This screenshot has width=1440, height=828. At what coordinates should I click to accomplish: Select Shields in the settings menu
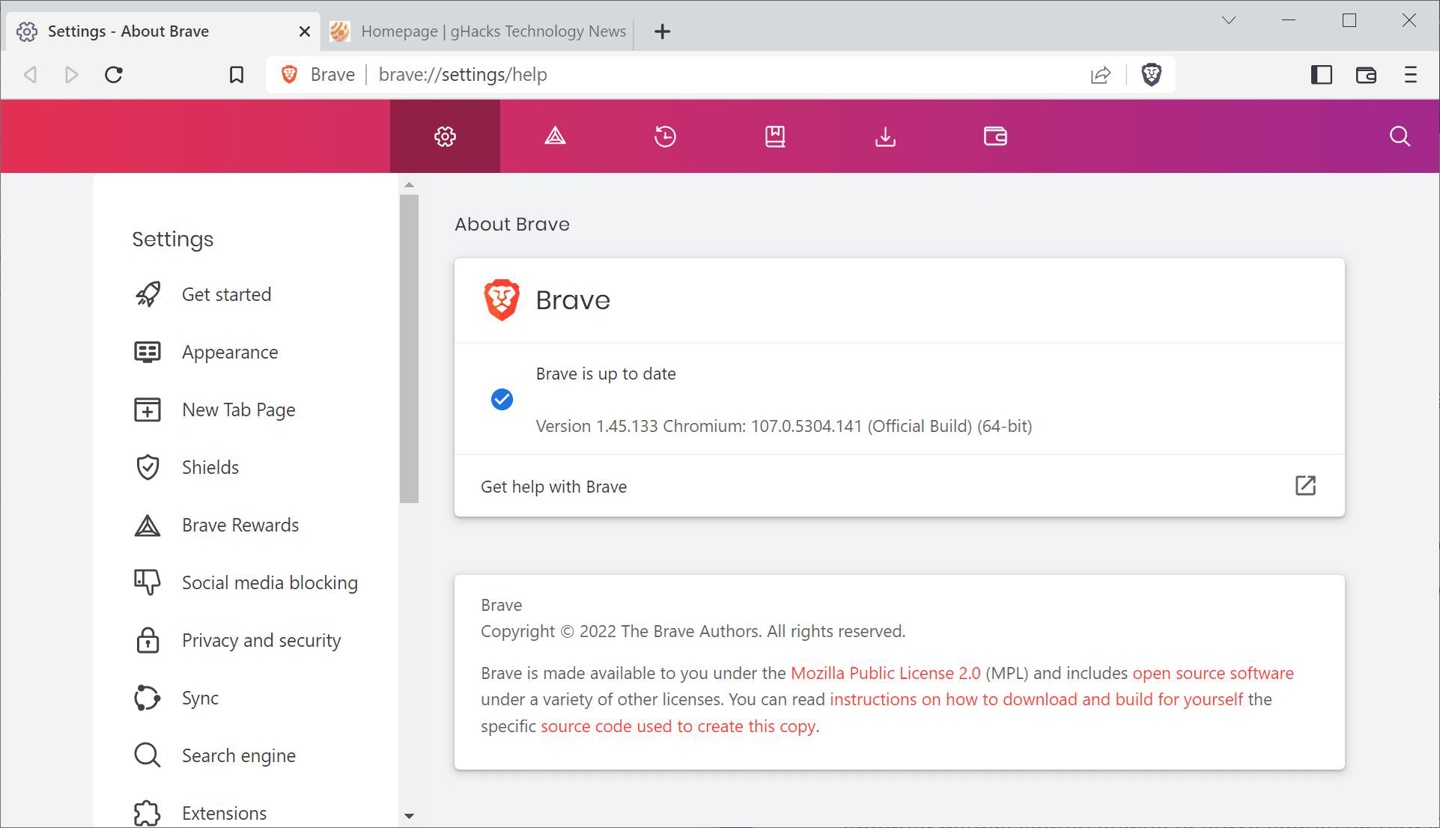point(210,467)
